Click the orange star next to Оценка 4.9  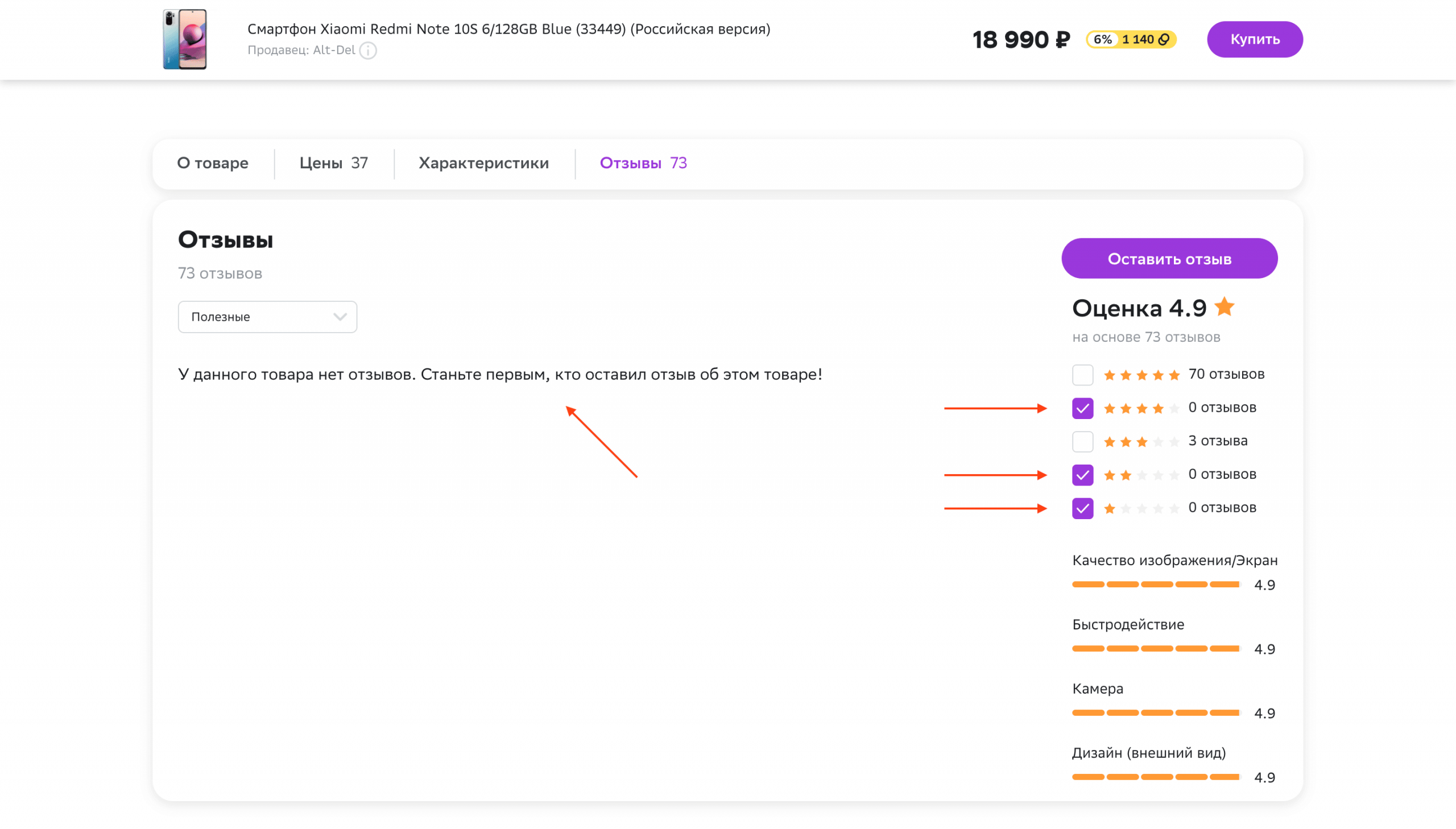(1225, 308)
